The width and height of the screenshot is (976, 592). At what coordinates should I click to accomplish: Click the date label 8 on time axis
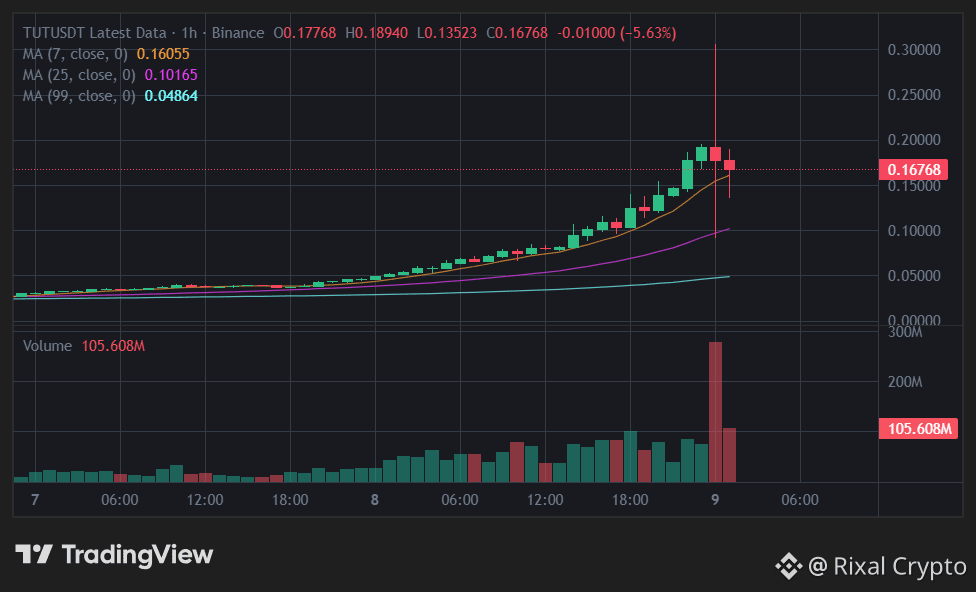tap(375, 500)
